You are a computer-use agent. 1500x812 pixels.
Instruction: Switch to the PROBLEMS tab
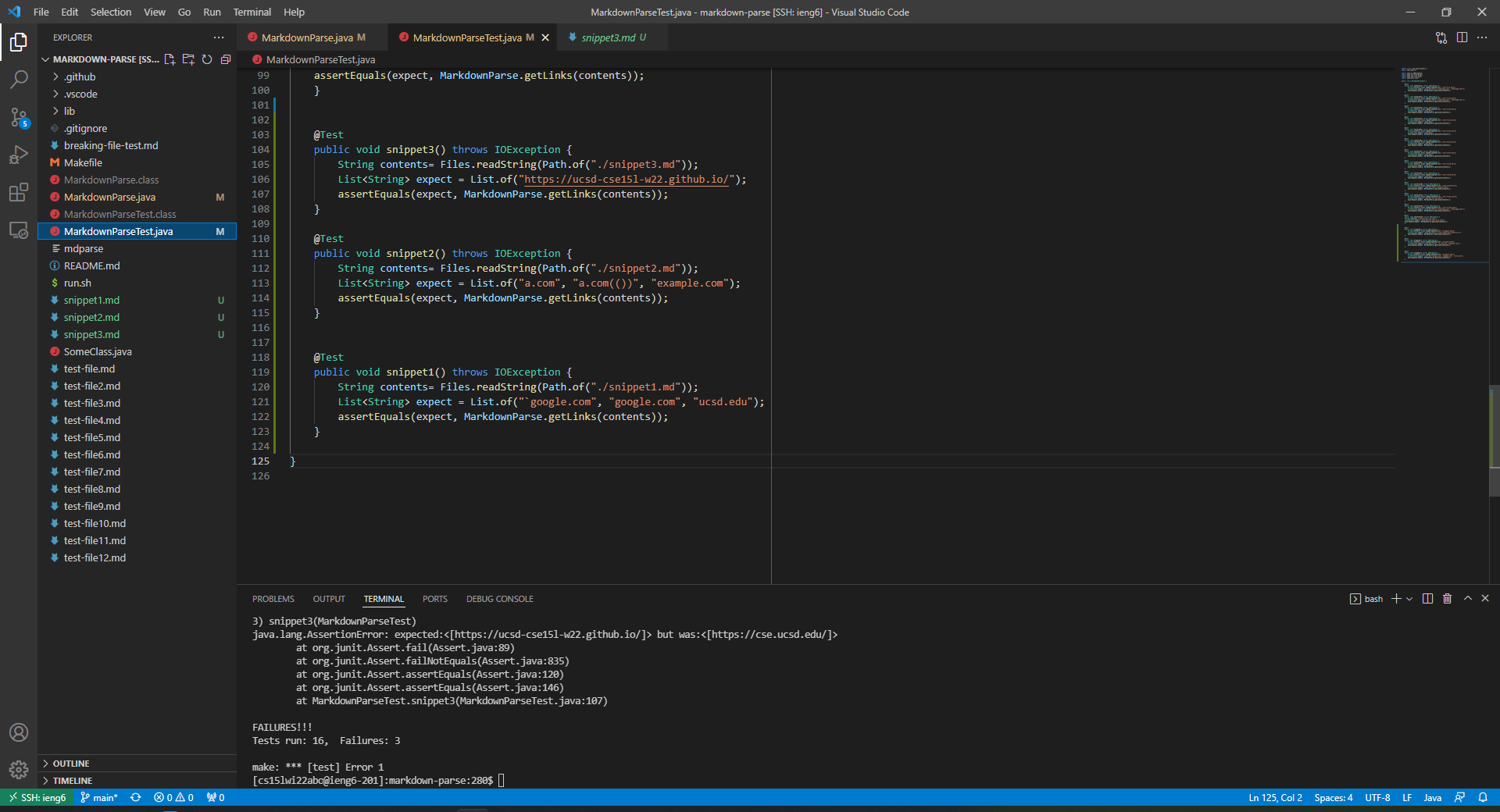coord(273,599)
